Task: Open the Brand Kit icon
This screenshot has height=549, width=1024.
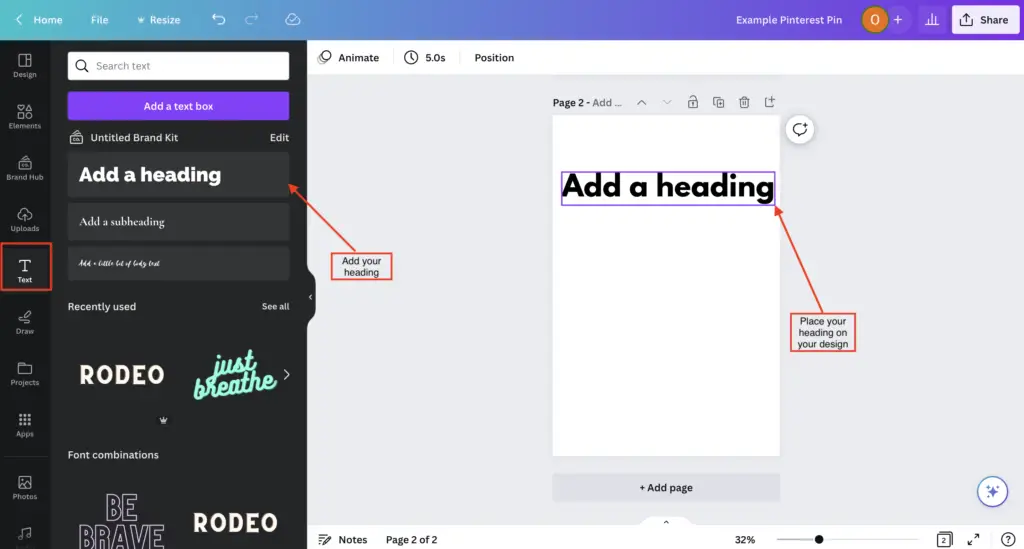Action: [76, 137]
